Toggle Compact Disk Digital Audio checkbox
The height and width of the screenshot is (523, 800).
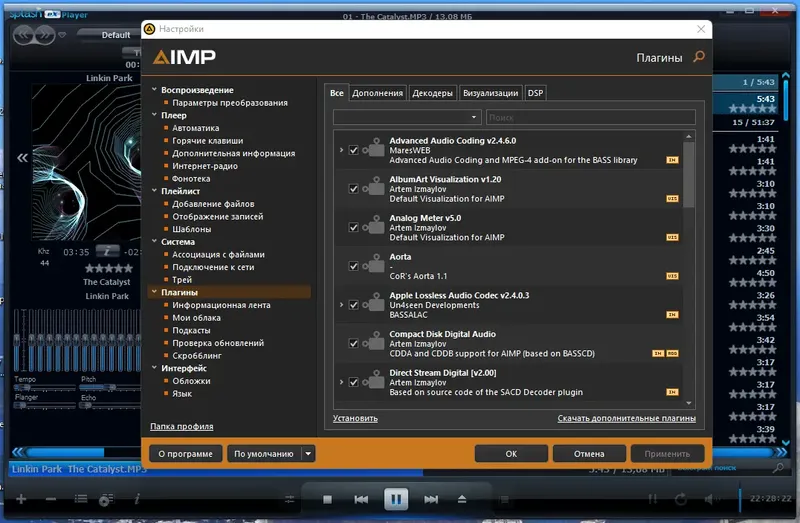click(353, 343)
